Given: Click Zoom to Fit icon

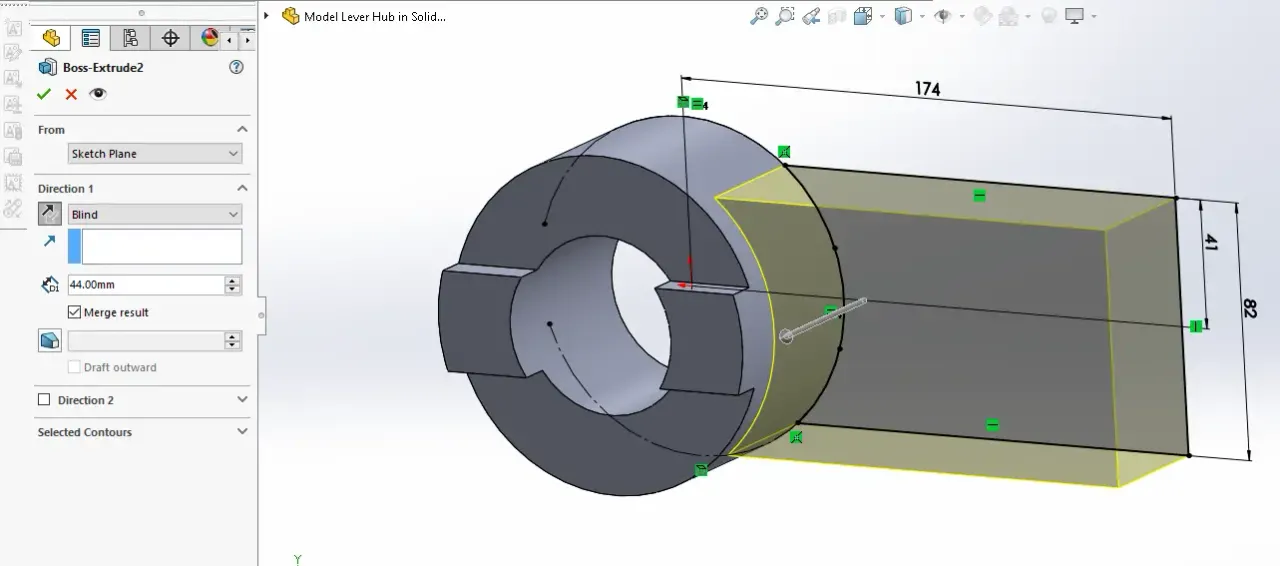Looking at the screenshot, I should (x=760, y=15).
